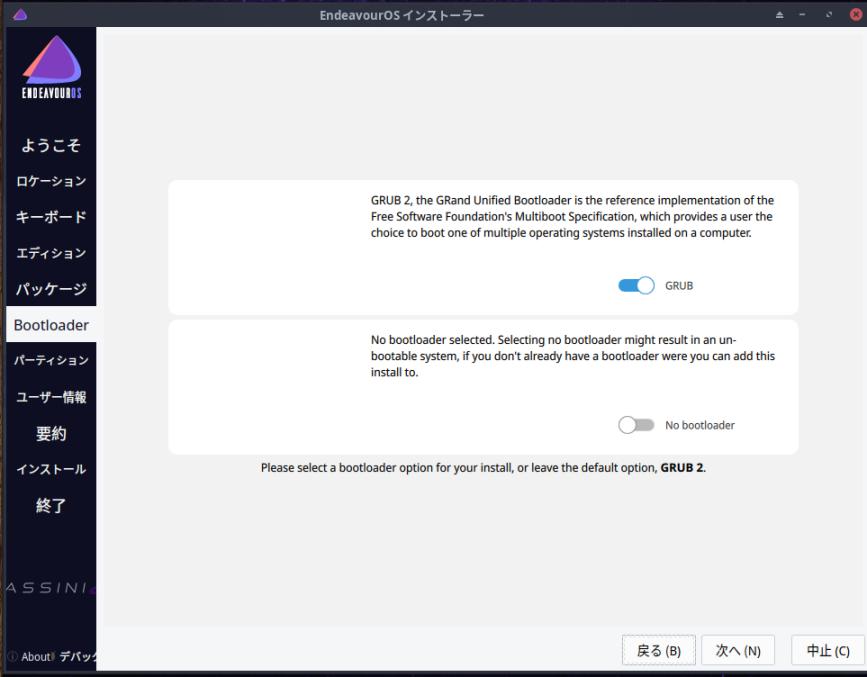Select the インストール step
Image resolution: width=867 pixels, height=677 pixels.
[x=51, y=469]
